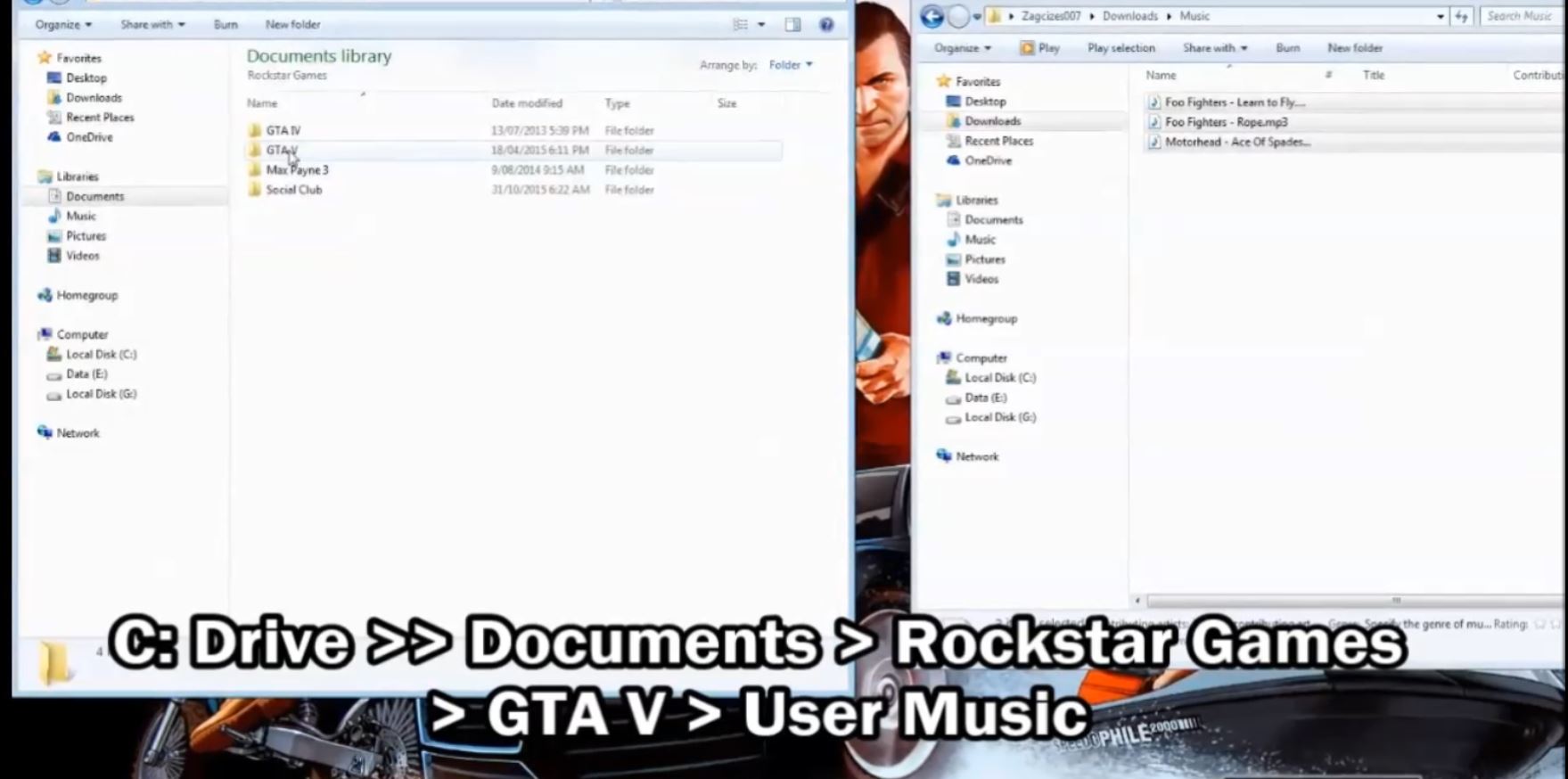Select OneDrive in the Documents window sidebar
Image resolution: width=1568 pixels, height=779 pixels.
80,136
